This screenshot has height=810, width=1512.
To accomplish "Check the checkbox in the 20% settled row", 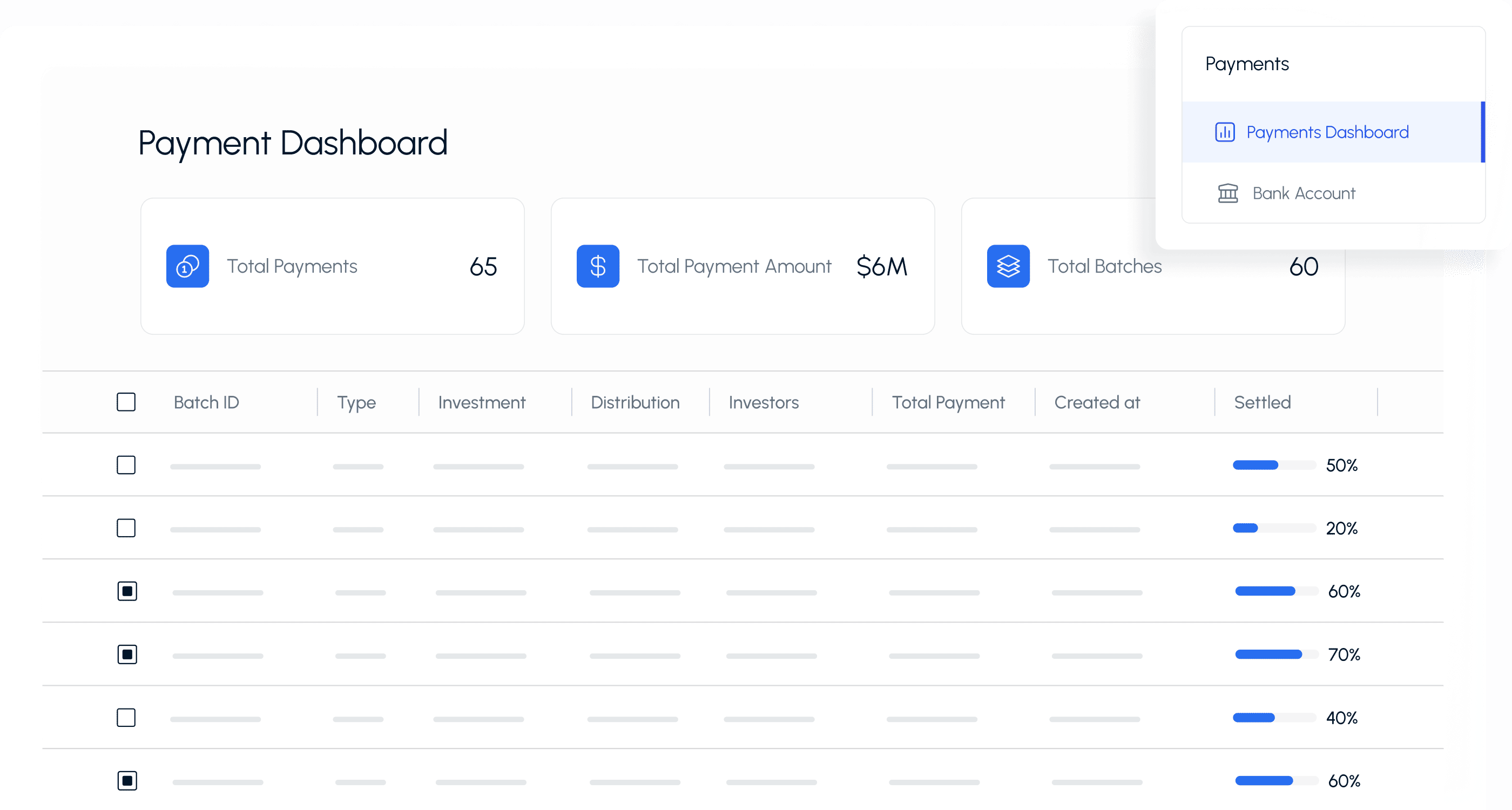I will click(126, 528).
